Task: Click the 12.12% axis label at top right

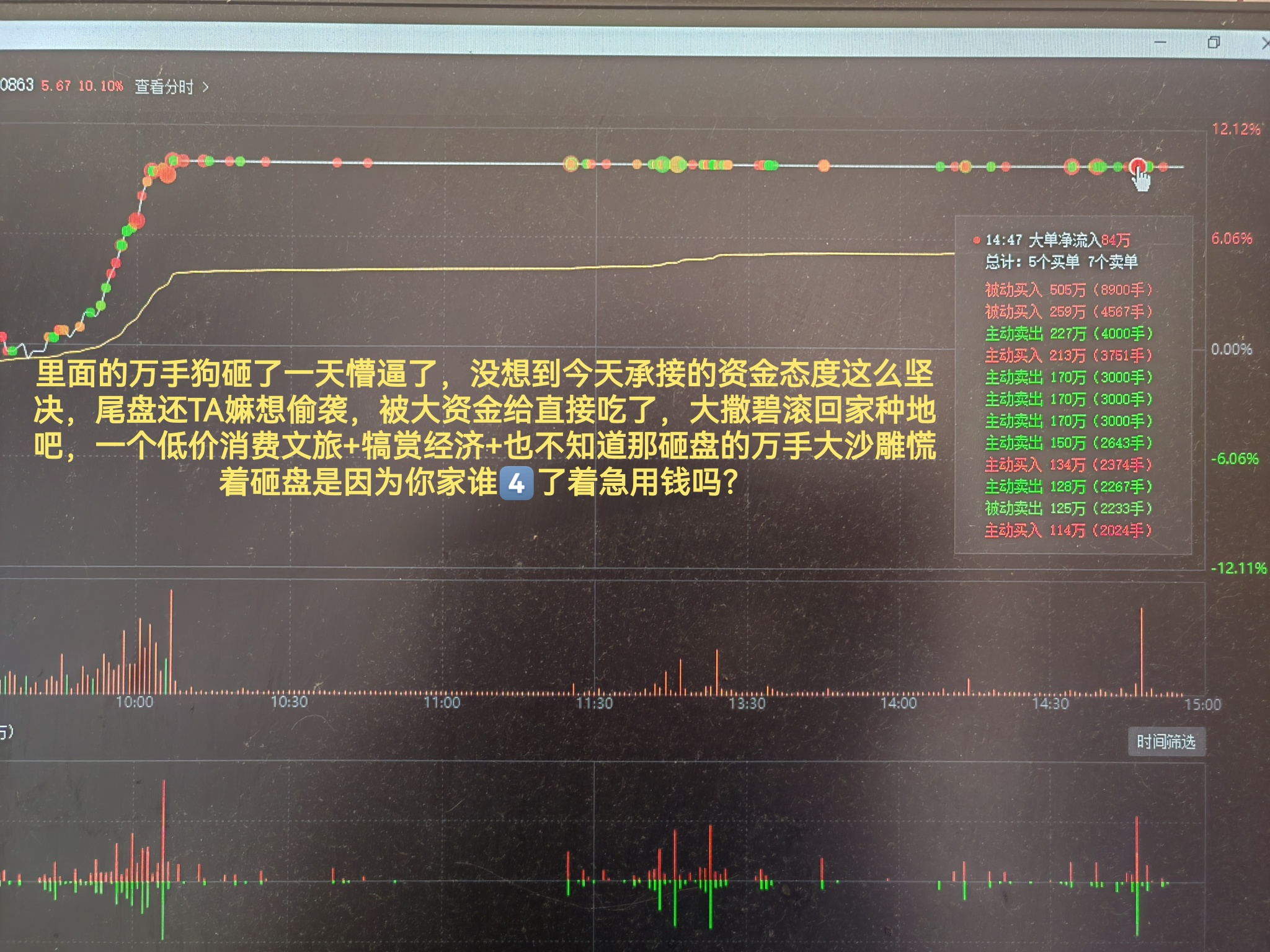Action: (x=1235, y=129)
